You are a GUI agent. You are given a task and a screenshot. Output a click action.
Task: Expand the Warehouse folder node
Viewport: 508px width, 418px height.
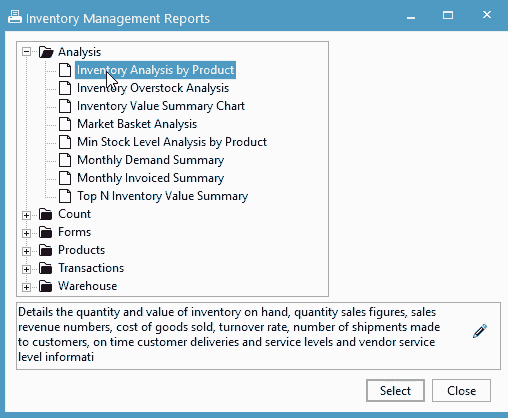26,287
